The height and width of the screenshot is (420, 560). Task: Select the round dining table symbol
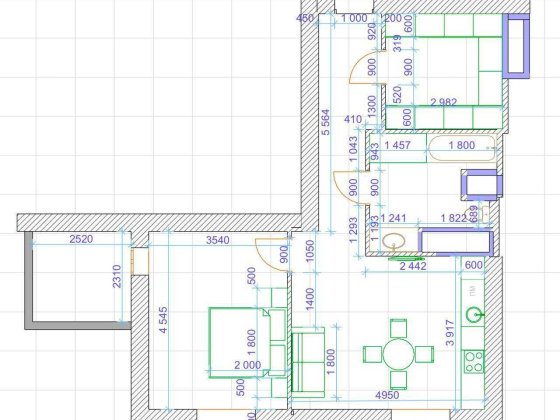399,354
